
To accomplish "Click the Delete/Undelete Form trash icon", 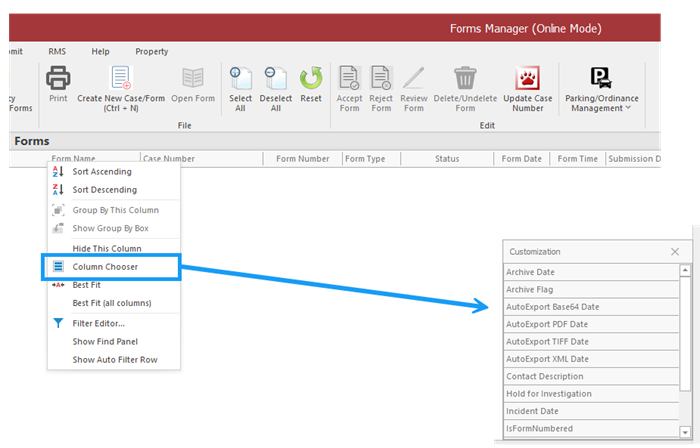I will point(465,79).
